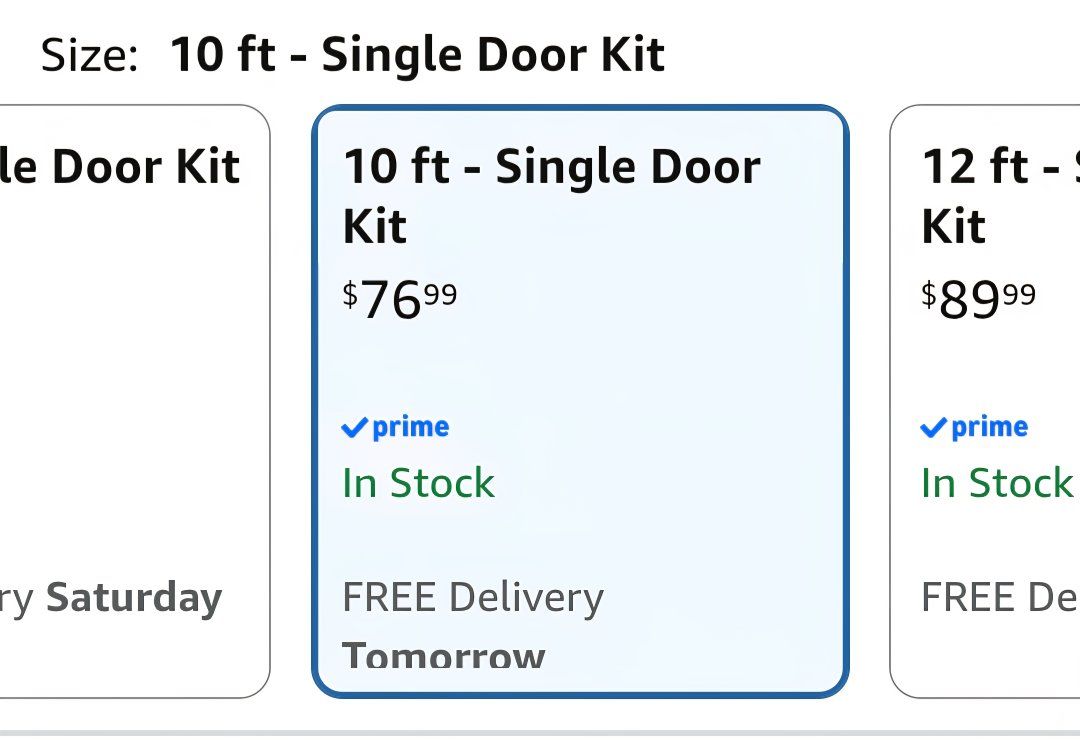Select the 10 ft - Single Door Kit card title

click(x=552, y=196)
